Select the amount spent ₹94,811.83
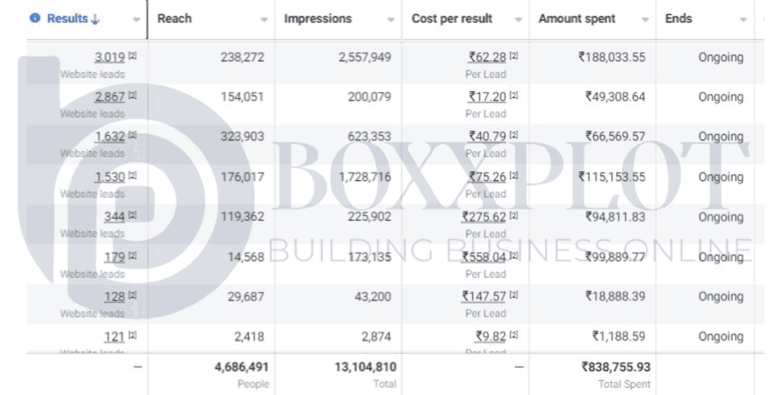 point(615,217)
